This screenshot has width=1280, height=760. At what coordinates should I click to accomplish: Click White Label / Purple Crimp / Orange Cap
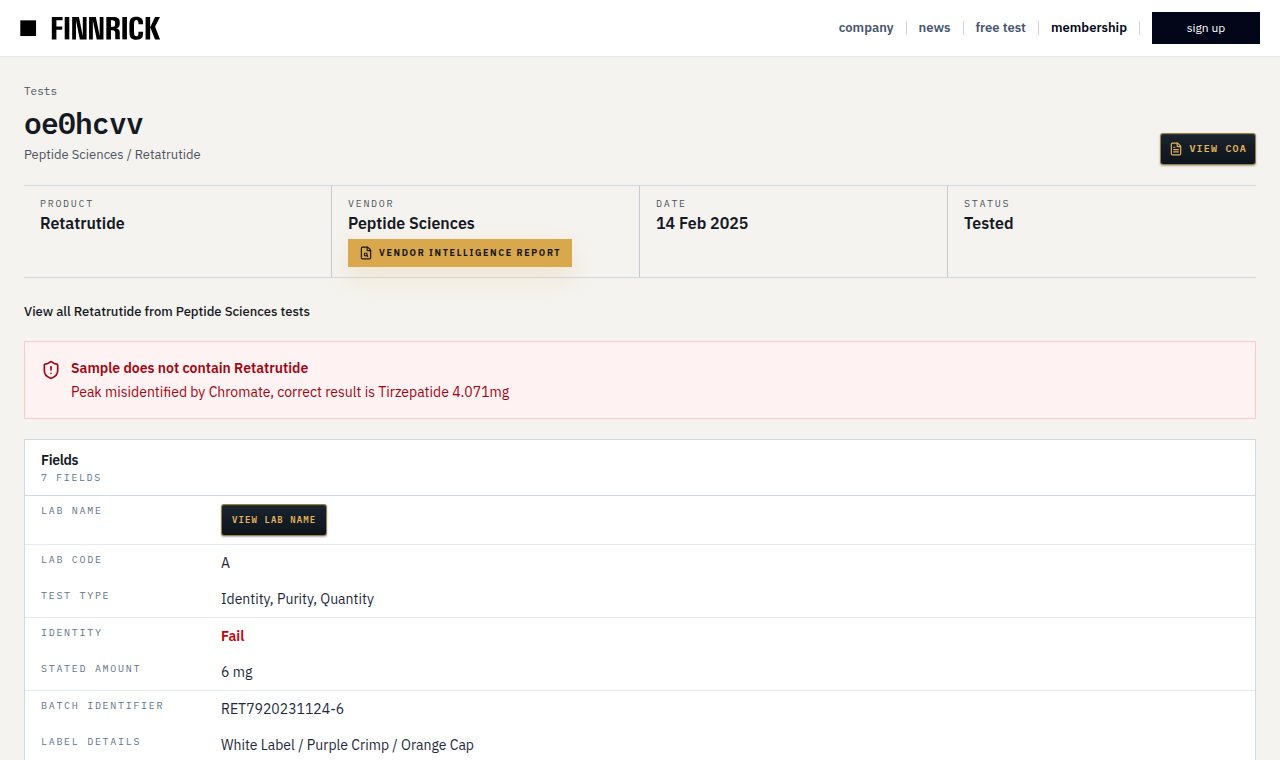coord(347,745)
